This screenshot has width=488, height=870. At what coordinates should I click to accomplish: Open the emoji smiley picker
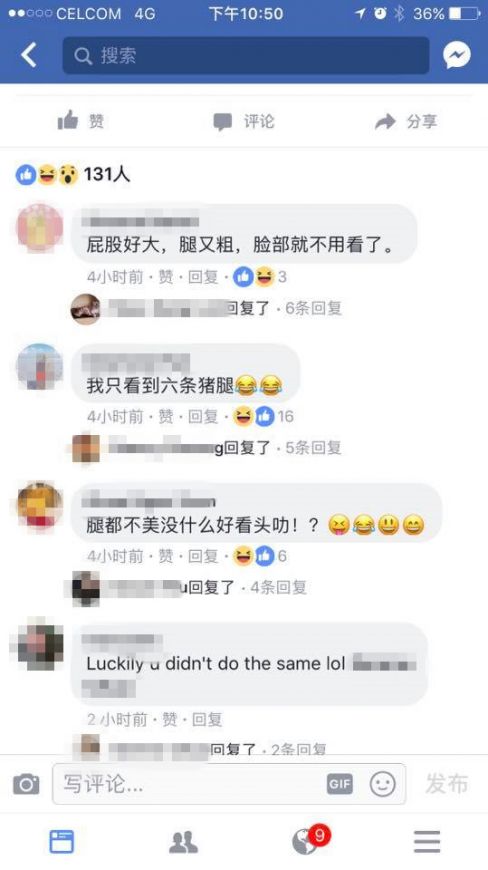click(383, 784)
